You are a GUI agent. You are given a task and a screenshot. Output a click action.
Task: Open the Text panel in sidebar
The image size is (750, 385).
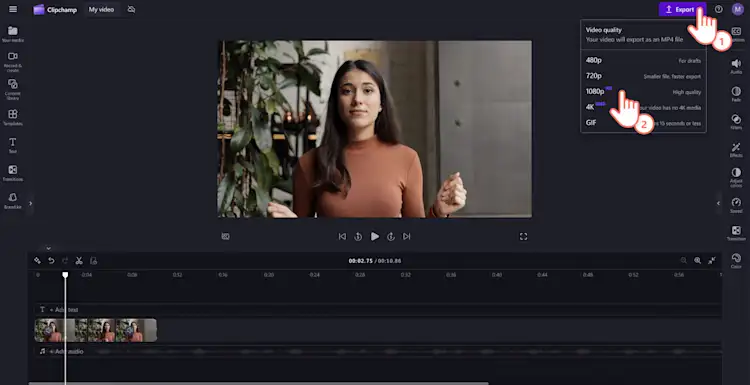click(13, 145)
